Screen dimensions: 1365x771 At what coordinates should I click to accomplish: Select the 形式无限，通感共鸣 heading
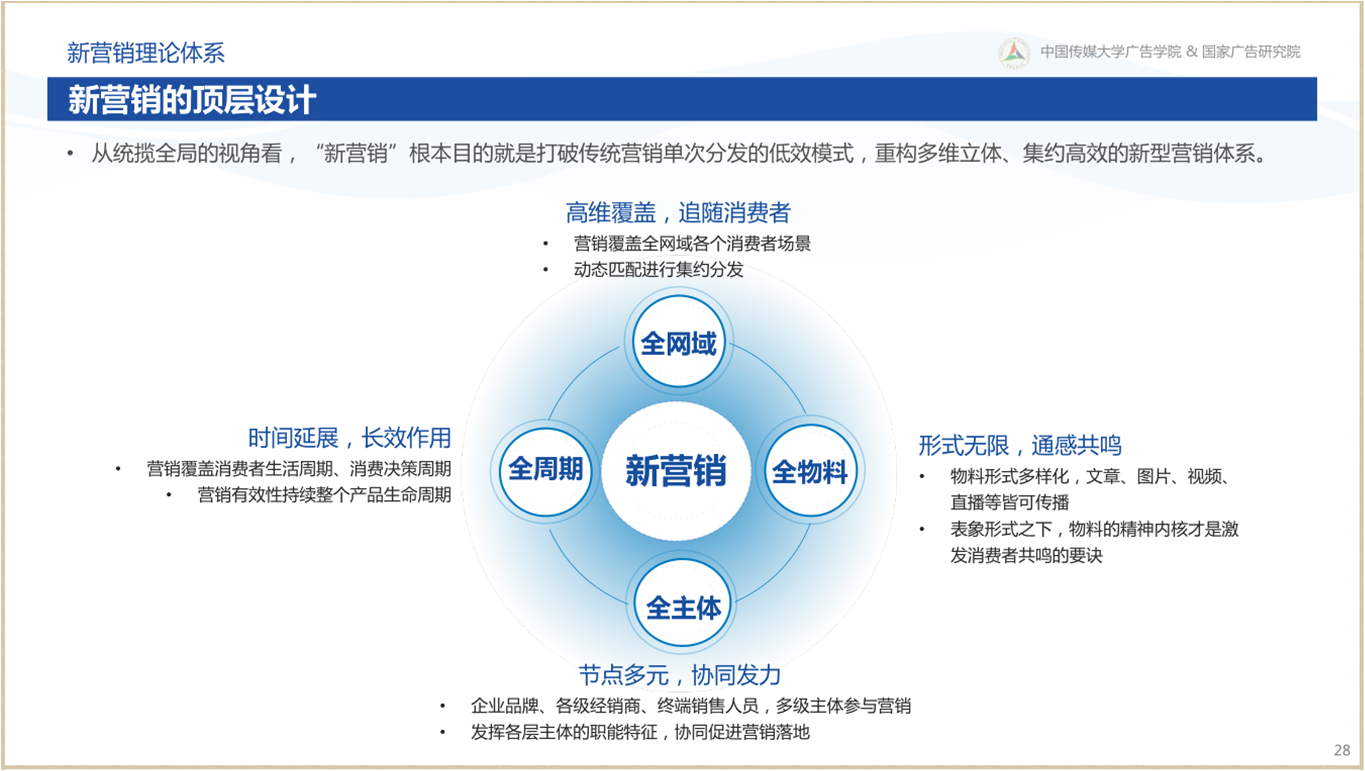point(1020,445)
